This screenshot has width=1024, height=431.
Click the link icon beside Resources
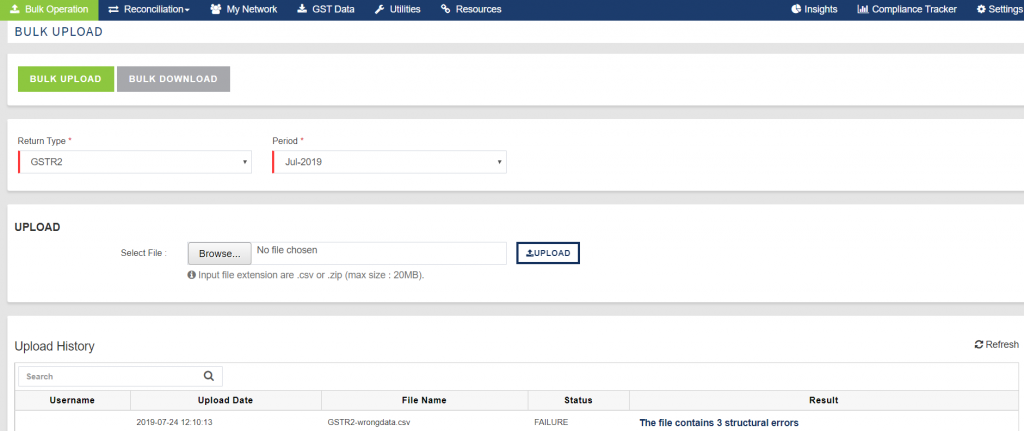(445, 10)
